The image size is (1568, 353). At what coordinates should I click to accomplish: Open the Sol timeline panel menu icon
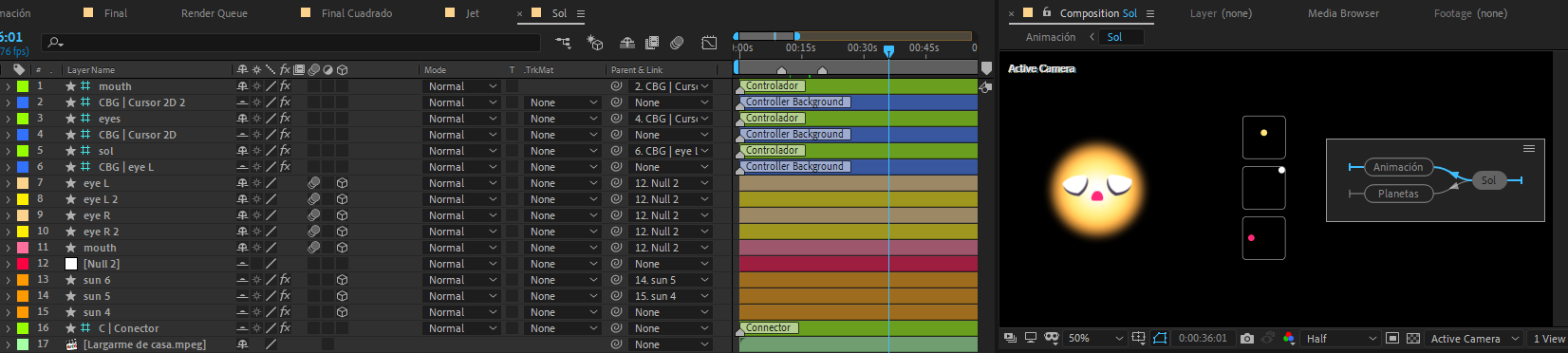(x=581, y=13)
